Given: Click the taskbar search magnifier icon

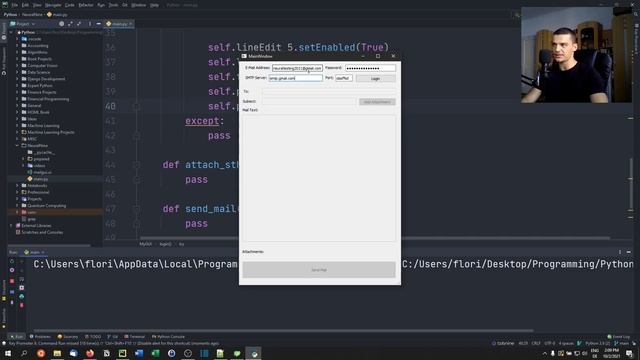Looking at the screenshot, I should click(x=24, y=353).
